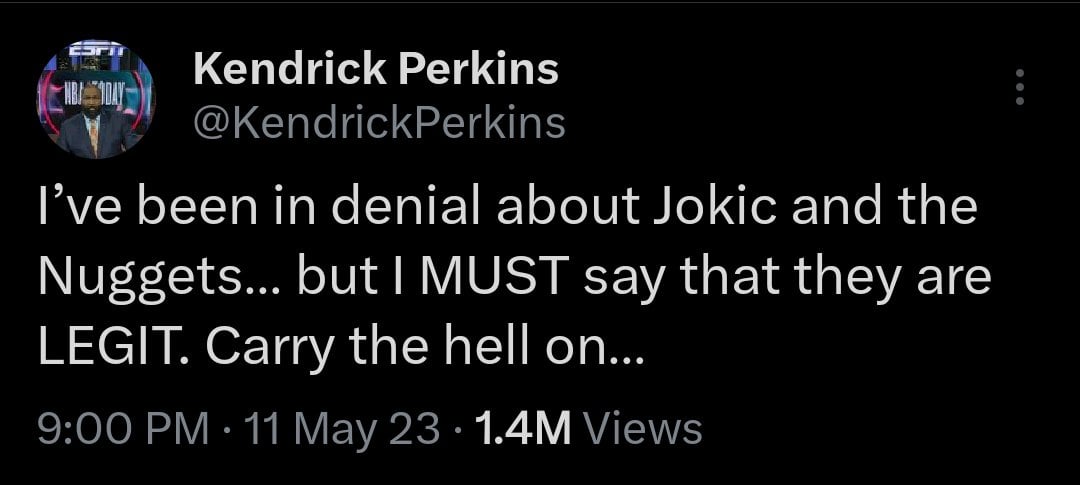Open the three-dot more options menu

tap(1020, 88)
